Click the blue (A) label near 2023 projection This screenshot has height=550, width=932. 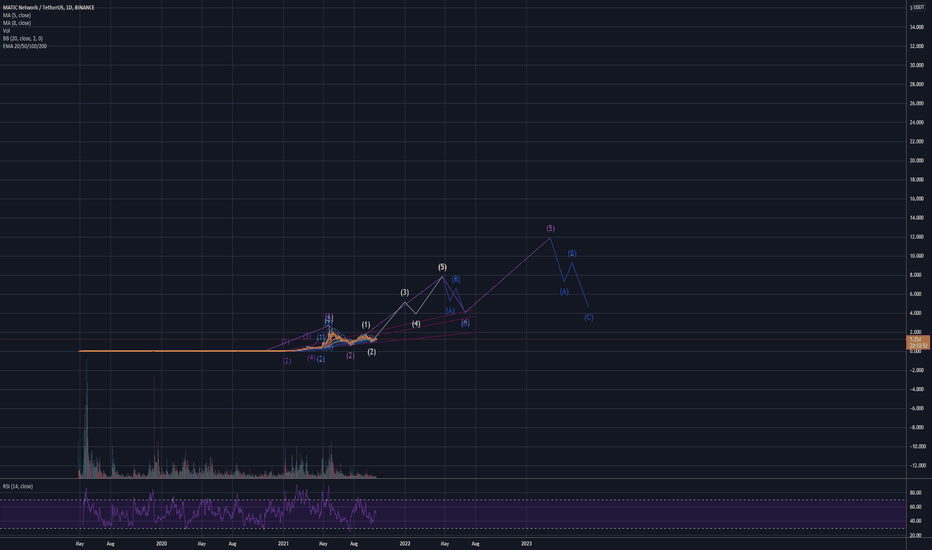(x=564, y=291)
